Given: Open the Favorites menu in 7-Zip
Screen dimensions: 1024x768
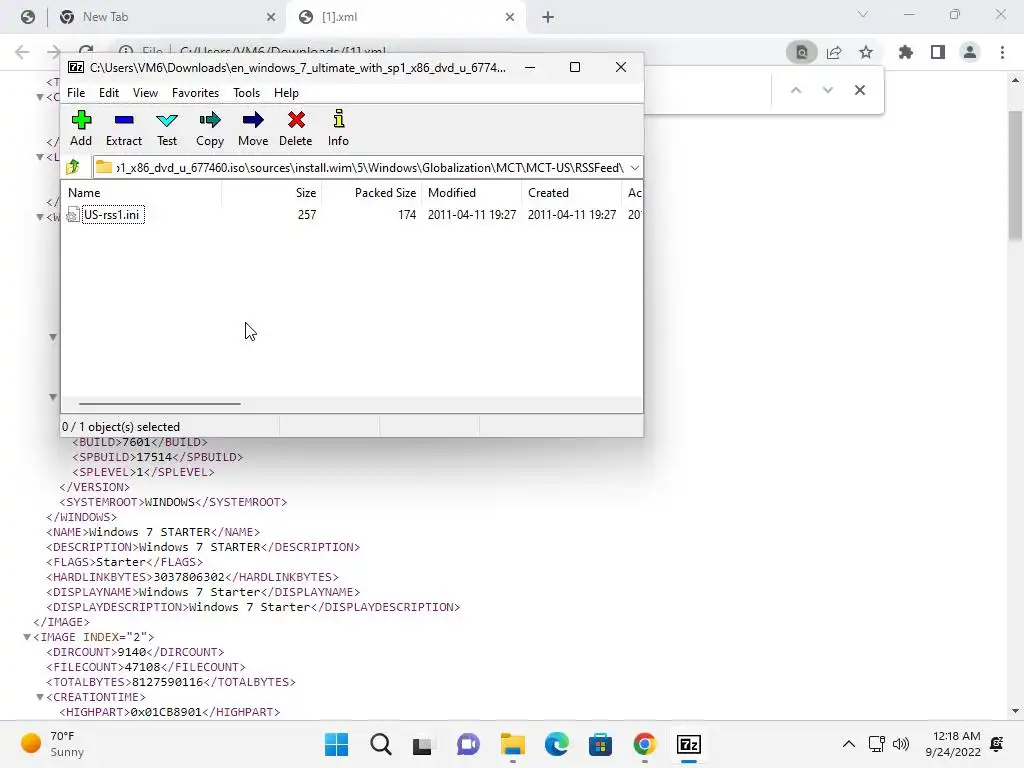Looking at the screenshot, I should point(195,93).
